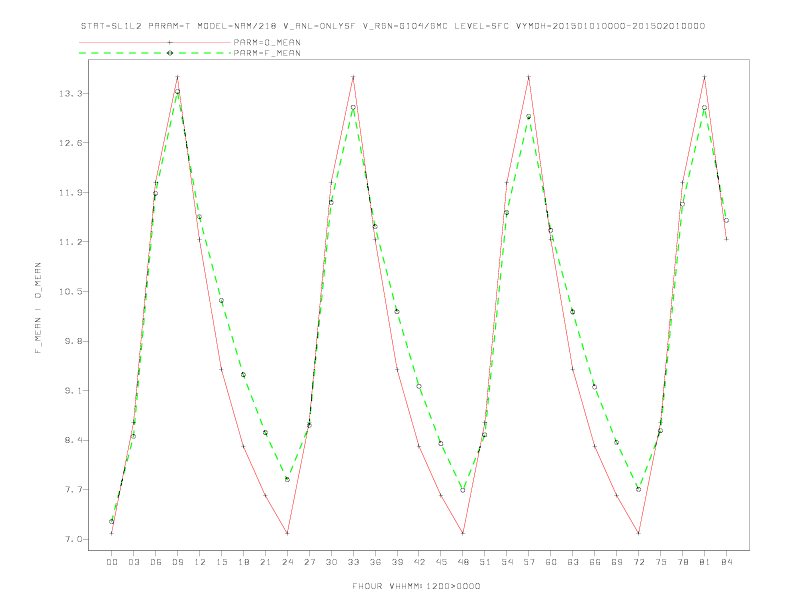
Task: Click y-axis tick label 9.1
Action: click(73, 391)
